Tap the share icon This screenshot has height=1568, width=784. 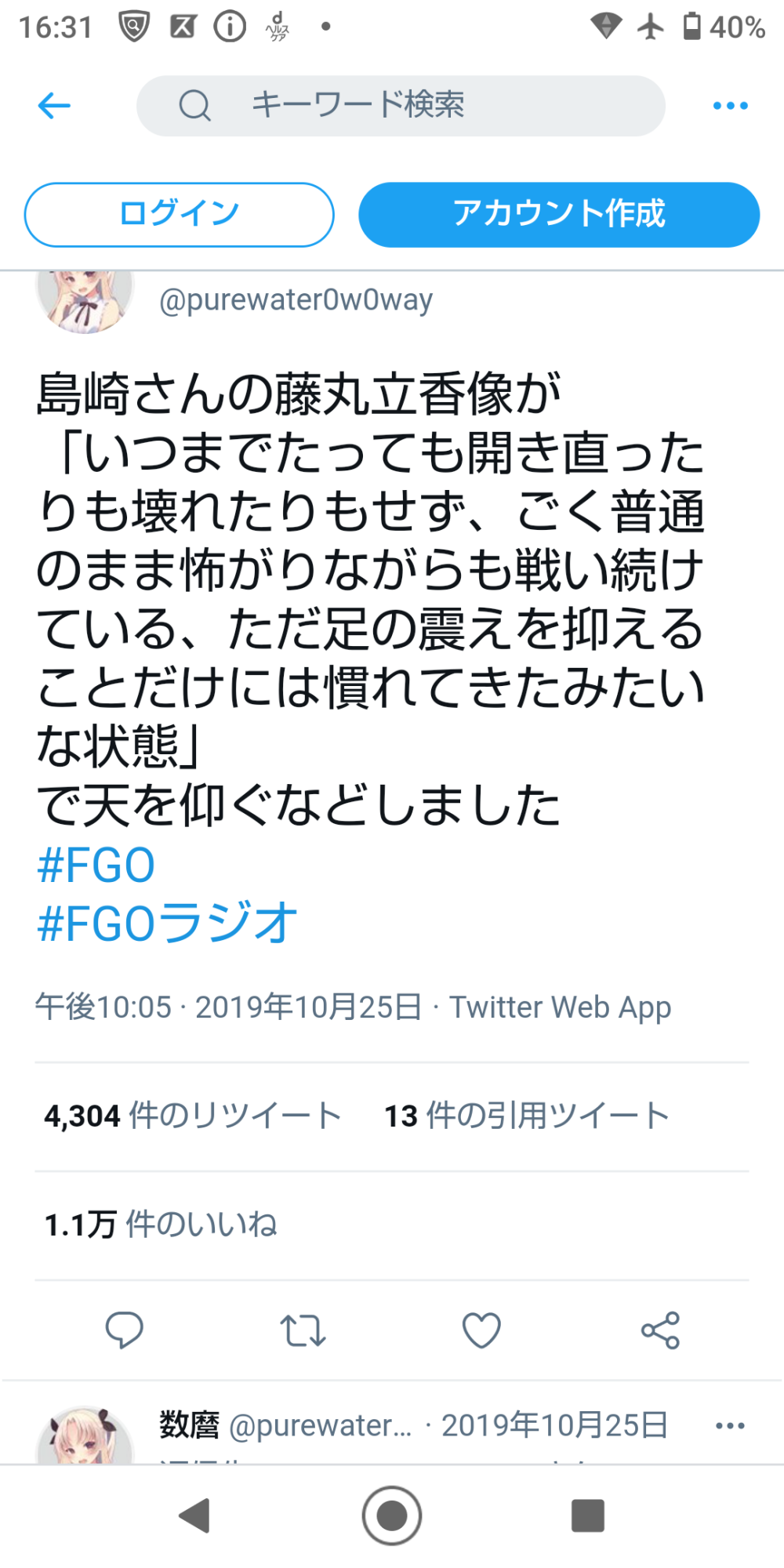[660, 1330]
